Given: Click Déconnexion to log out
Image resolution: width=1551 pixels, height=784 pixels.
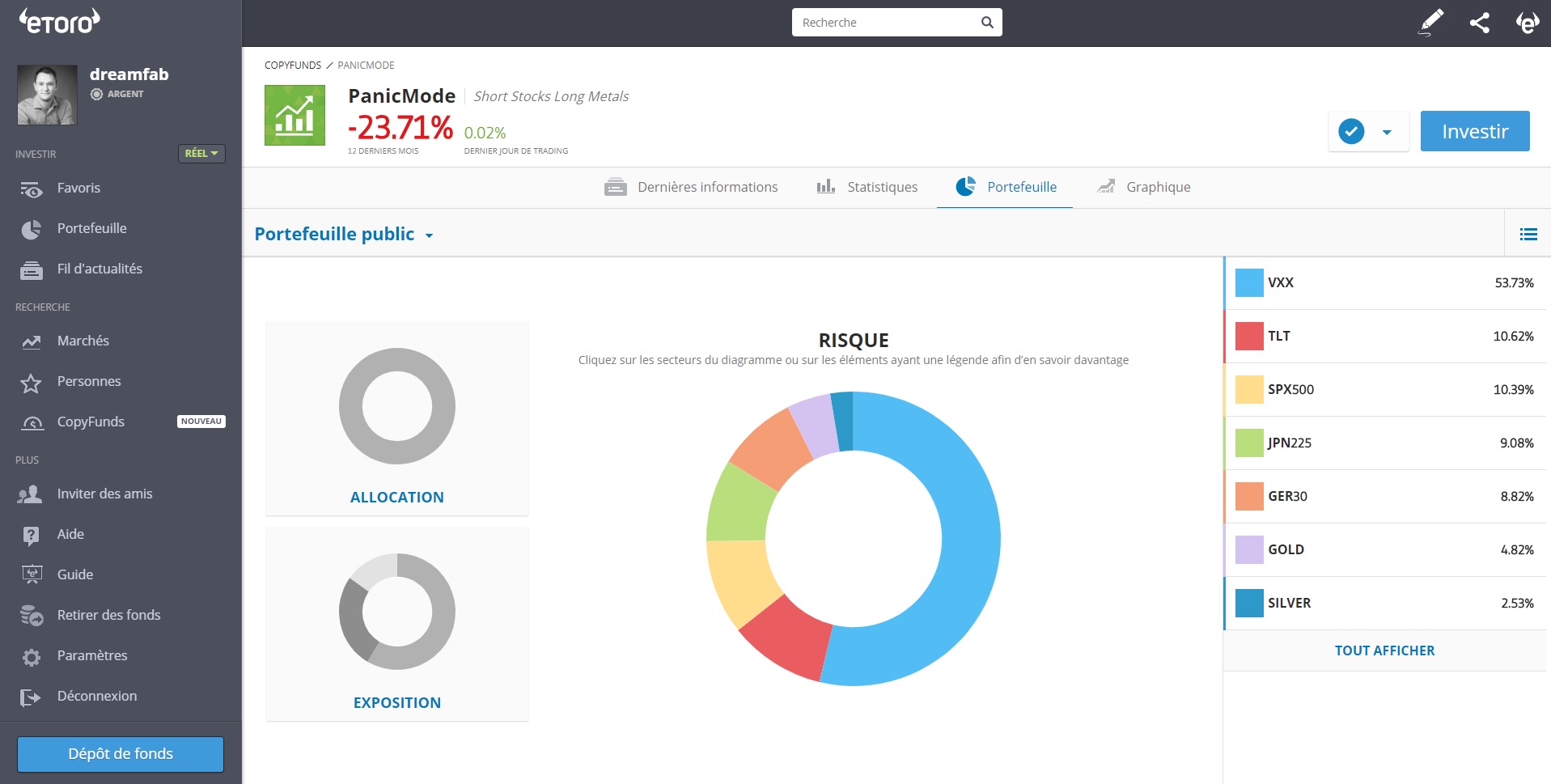Looking at the screenshot, I should point(96,696).
